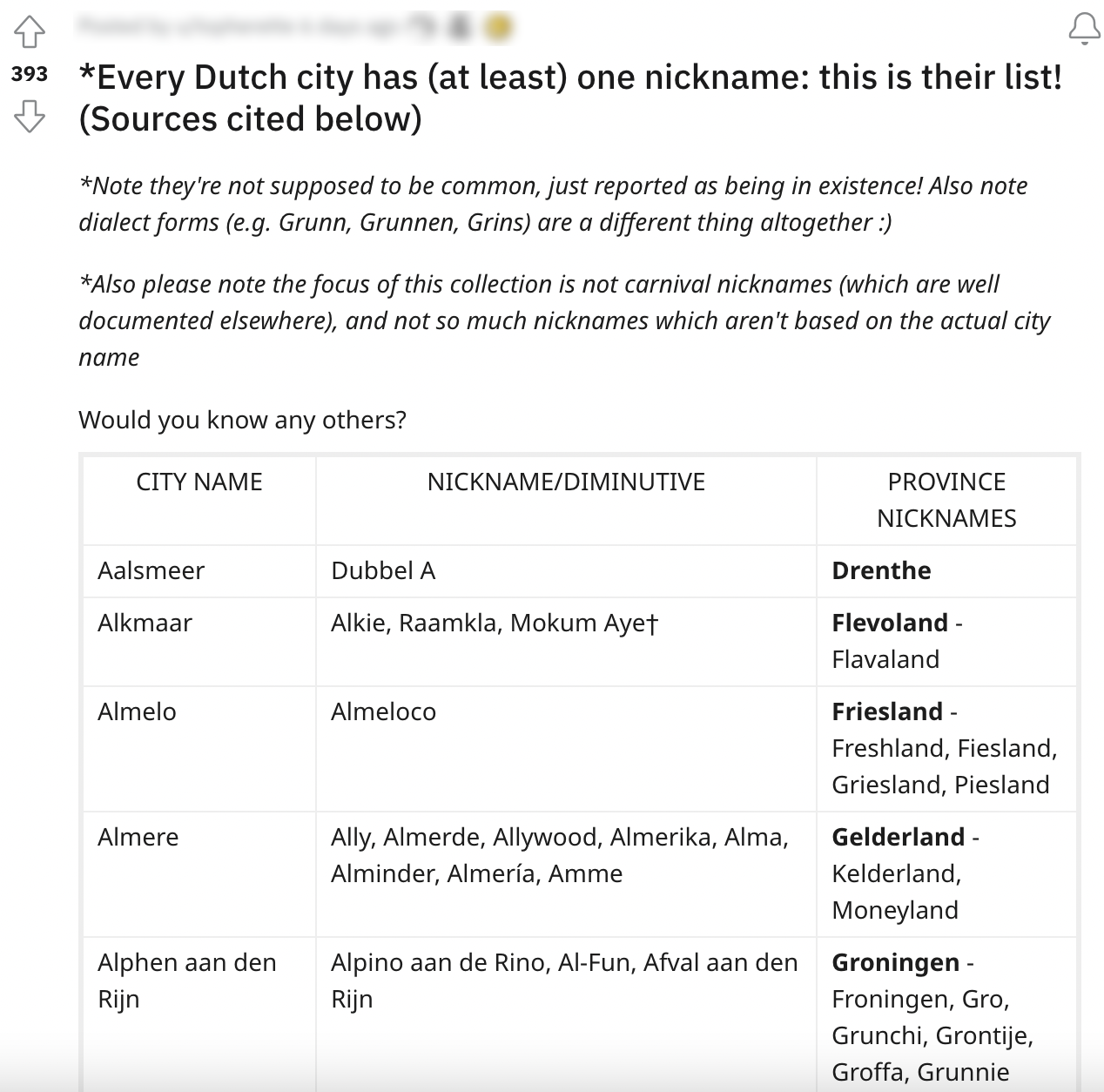Downvote the Dutch city nicknames post
This screenshot has height=1092, width=1104.
pos(30,115)
